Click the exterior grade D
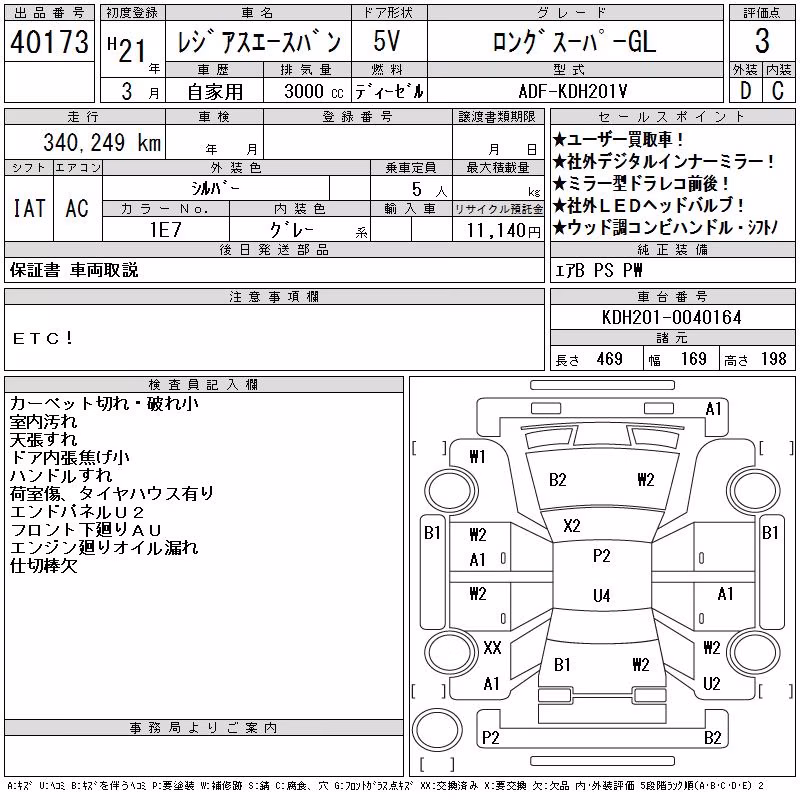The width and height of the screenshot is (800, 800). (x=745, y=91)
